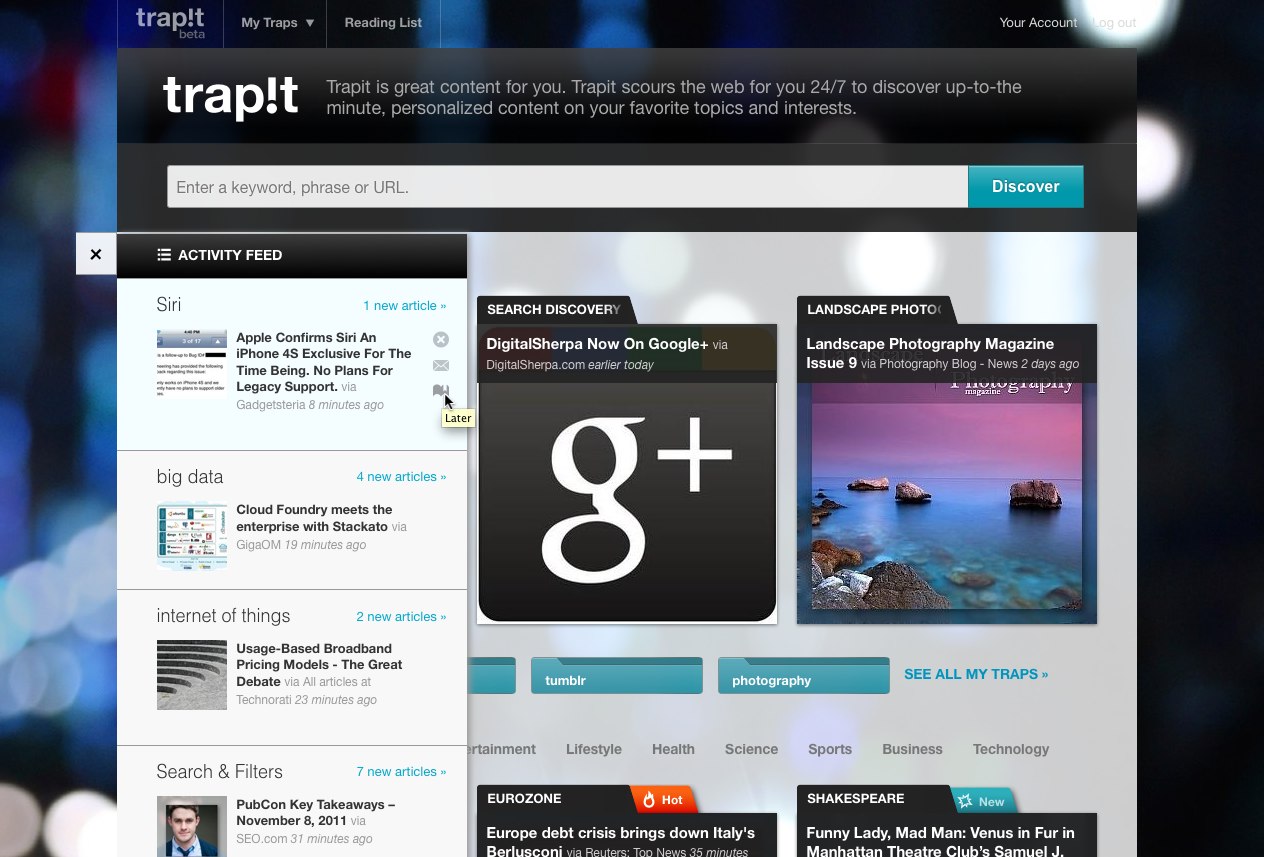Screen dimensions: 1264x857
Task: Open '7 new articles »' for Search & Filters
Action: [x=401, y=771]
